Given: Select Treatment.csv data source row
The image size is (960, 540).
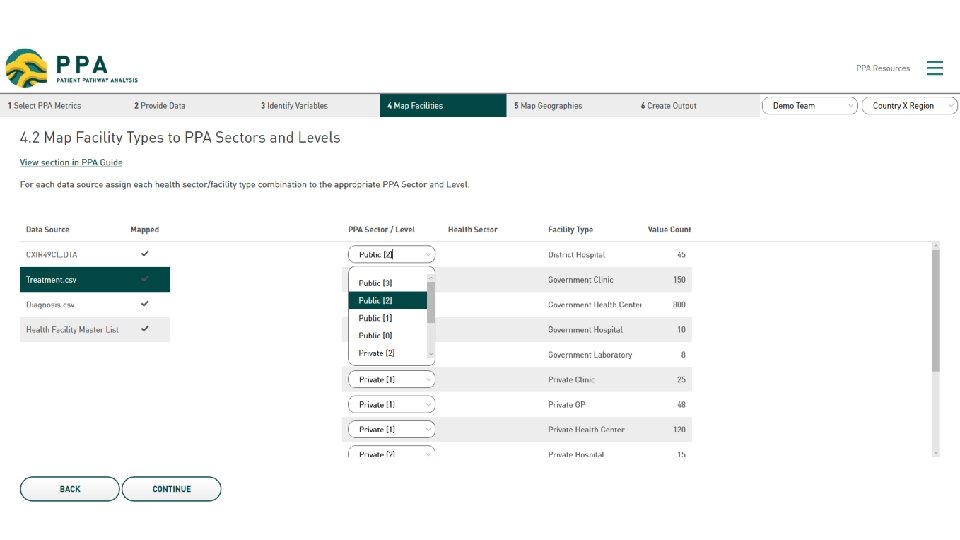Looking at the screenshot, I should 95,279.
